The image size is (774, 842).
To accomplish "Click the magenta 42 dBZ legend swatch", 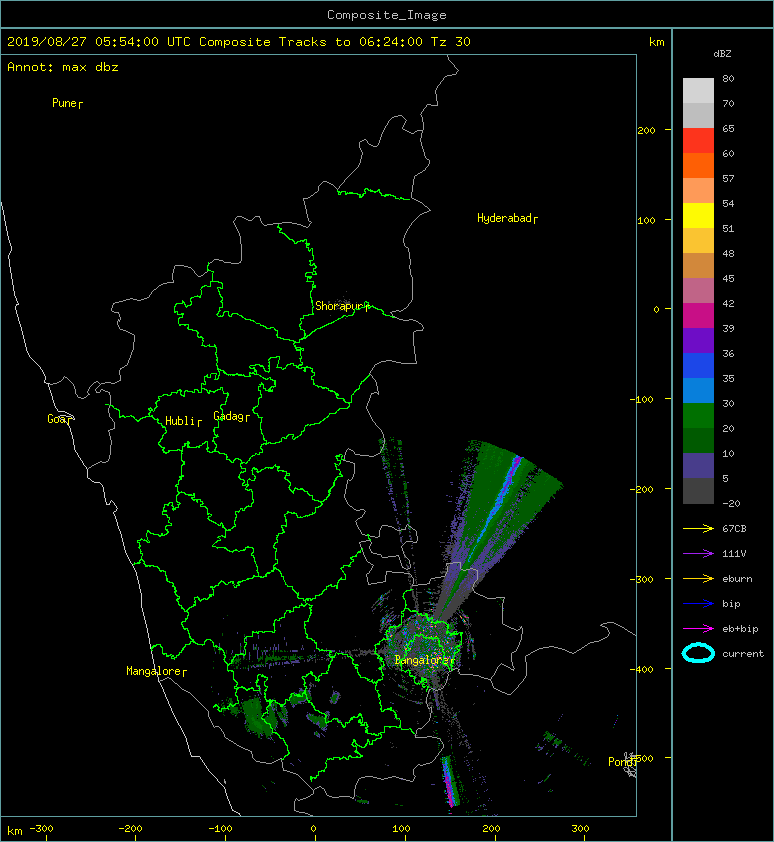I will 698,316.
